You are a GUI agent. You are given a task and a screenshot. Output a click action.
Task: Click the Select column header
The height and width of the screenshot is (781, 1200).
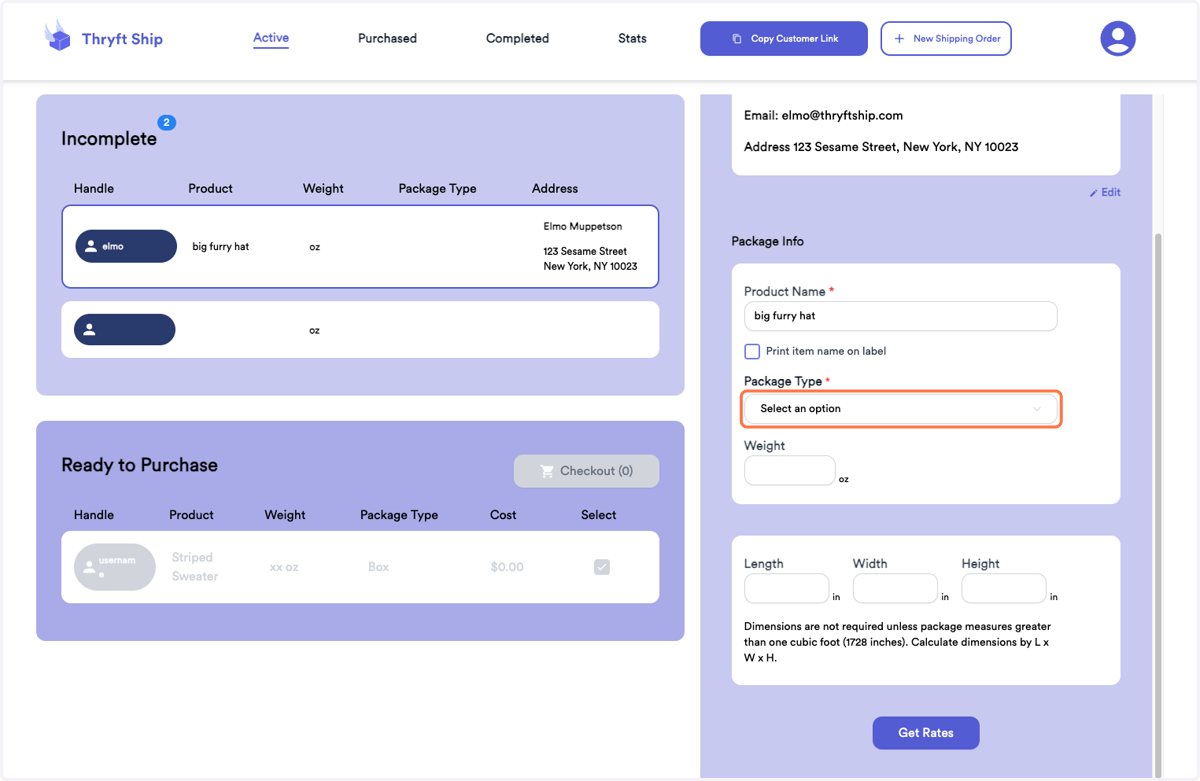598,515
